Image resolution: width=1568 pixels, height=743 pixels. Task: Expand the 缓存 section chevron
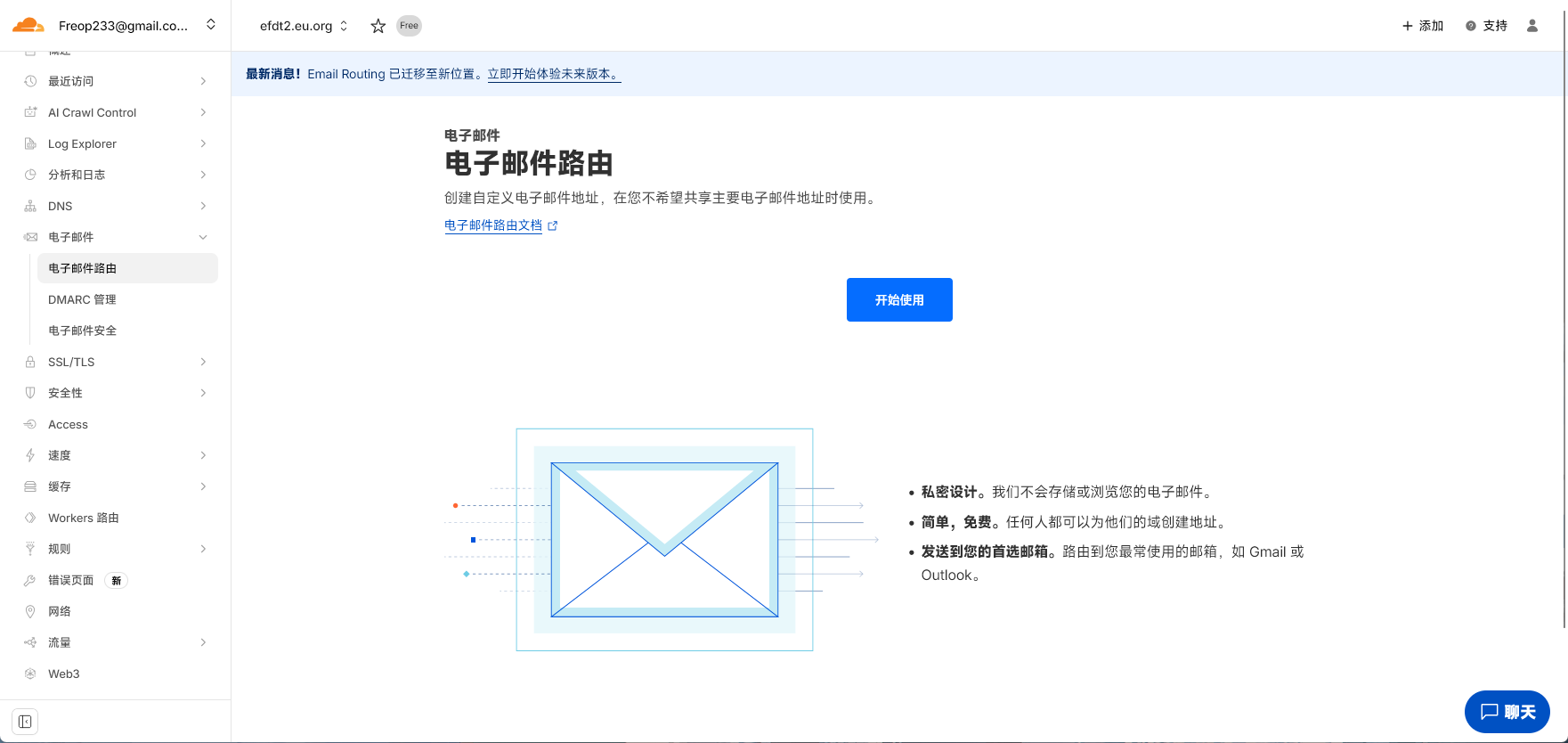(203, 486)
